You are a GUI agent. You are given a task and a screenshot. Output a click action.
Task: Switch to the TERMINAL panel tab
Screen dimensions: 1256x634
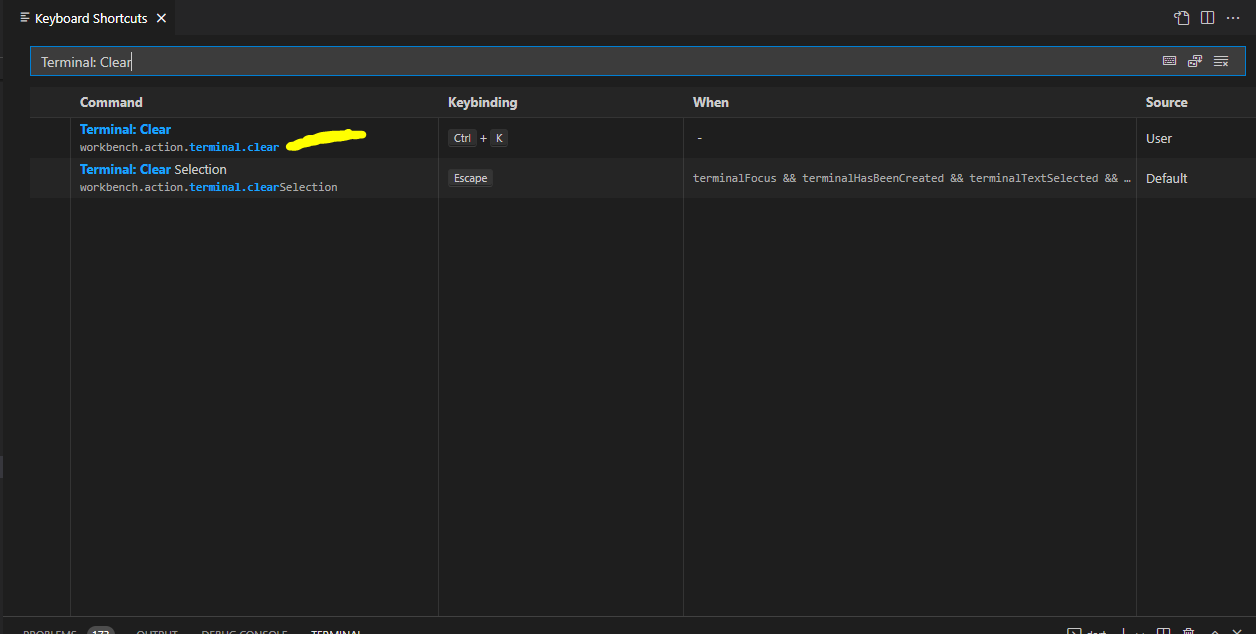point(336,630)
